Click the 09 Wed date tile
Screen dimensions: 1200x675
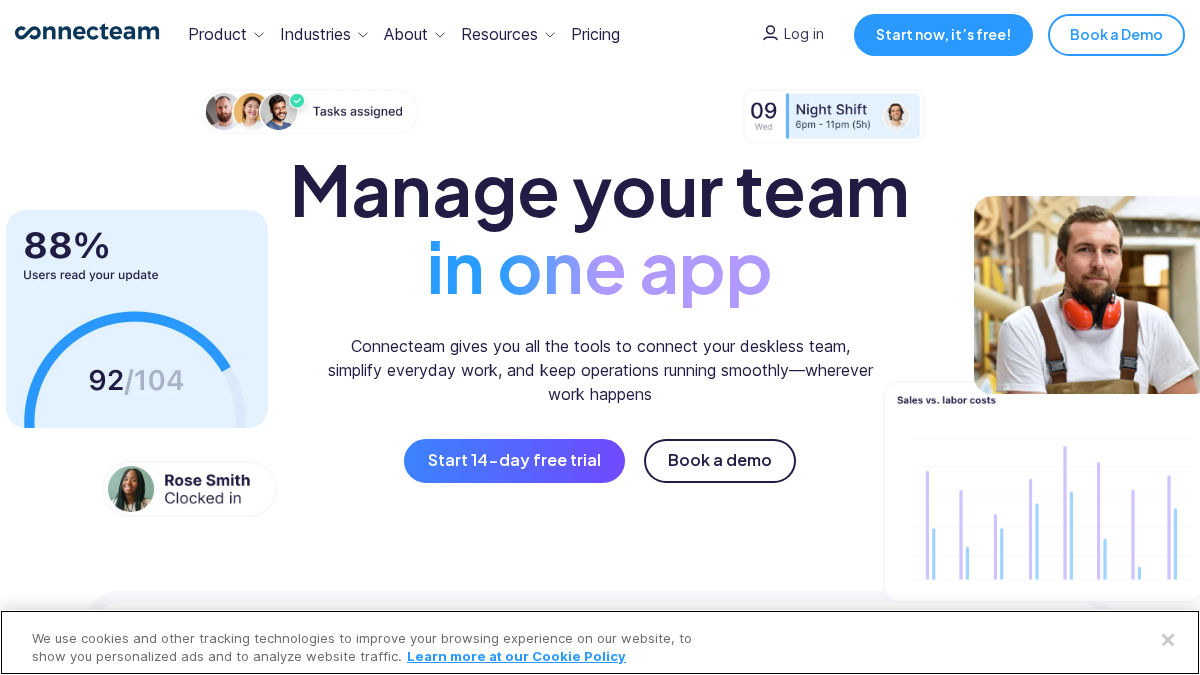pyautogui.click(x=764, y=116)
